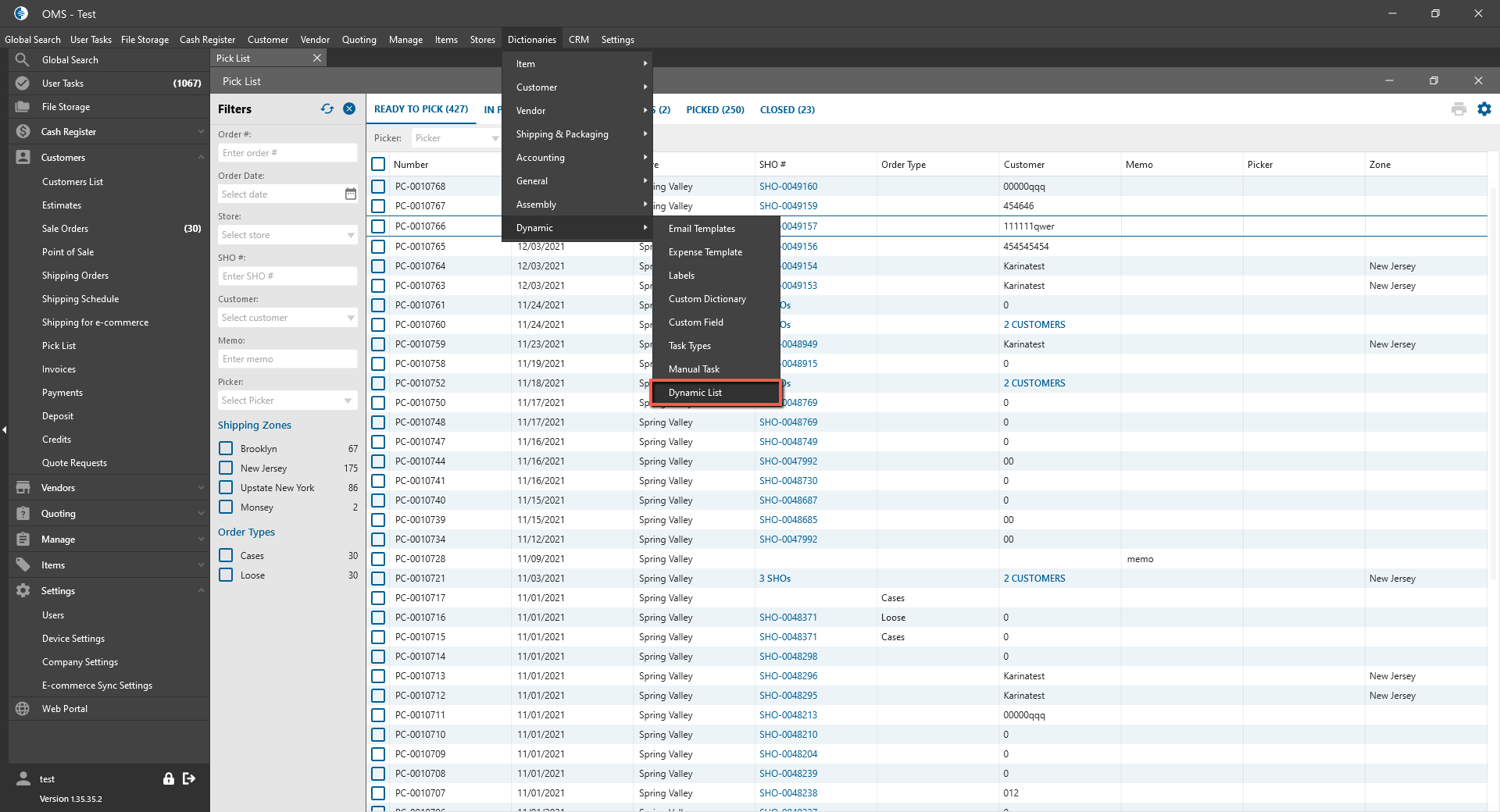
Task: Clear filters with the blue X icon
Action: pyautogui.click(x=349, y=109)
